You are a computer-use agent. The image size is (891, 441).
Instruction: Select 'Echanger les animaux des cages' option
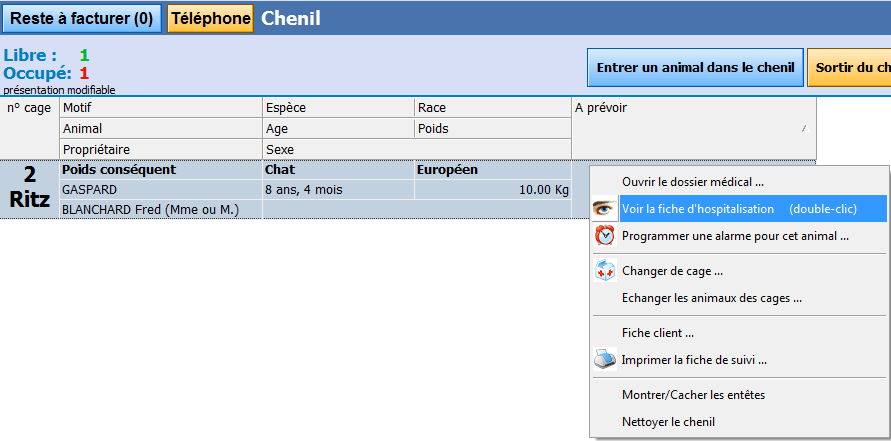[711, 298]
